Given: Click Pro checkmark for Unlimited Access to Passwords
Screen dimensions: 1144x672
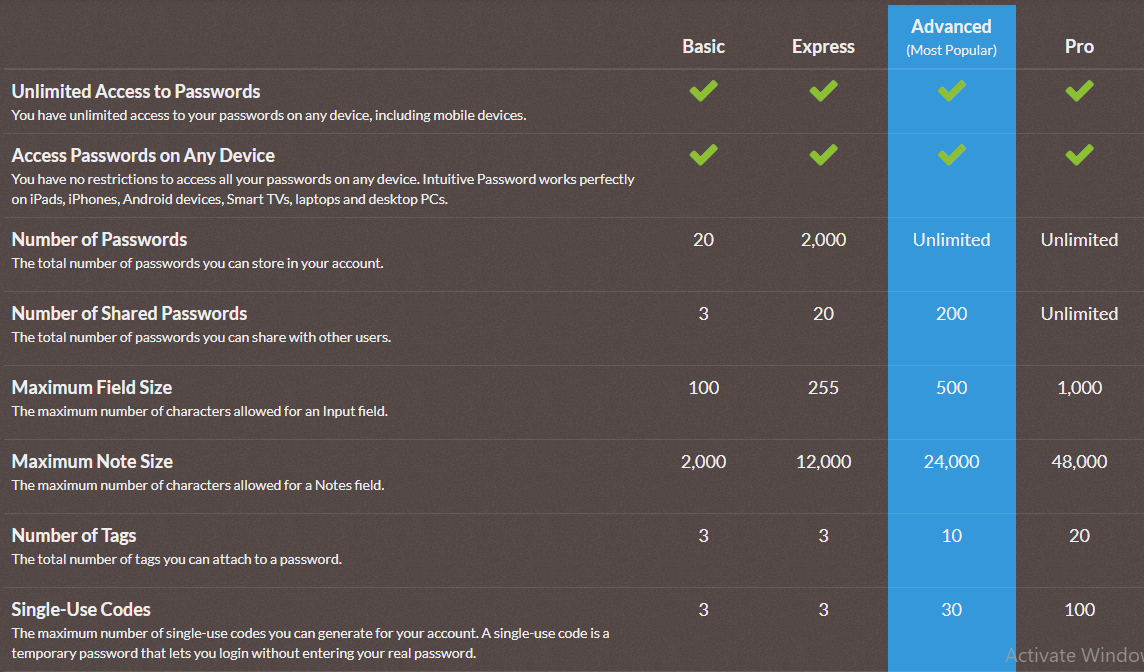Looking at the screenshot, I should pos(1079,91).
